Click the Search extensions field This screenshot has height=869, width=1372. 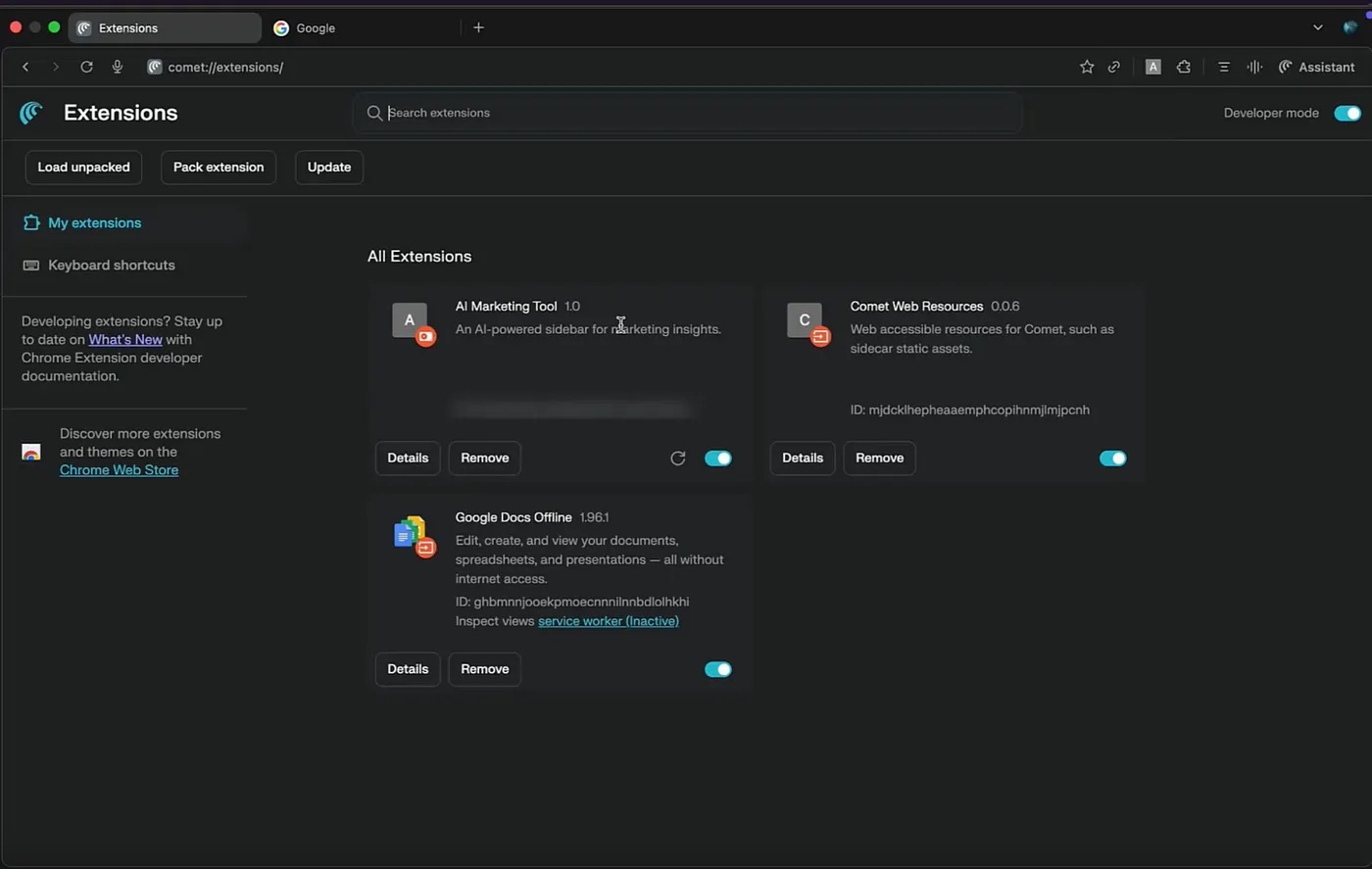[x=686, y=113]
